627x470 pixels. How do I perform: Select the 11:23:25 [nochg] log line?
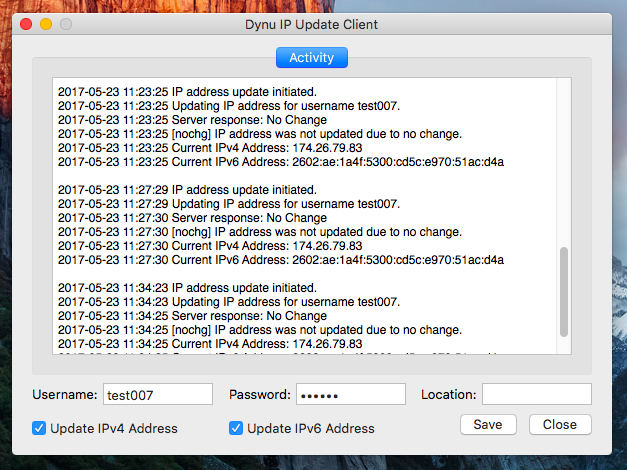click(260, 134)
